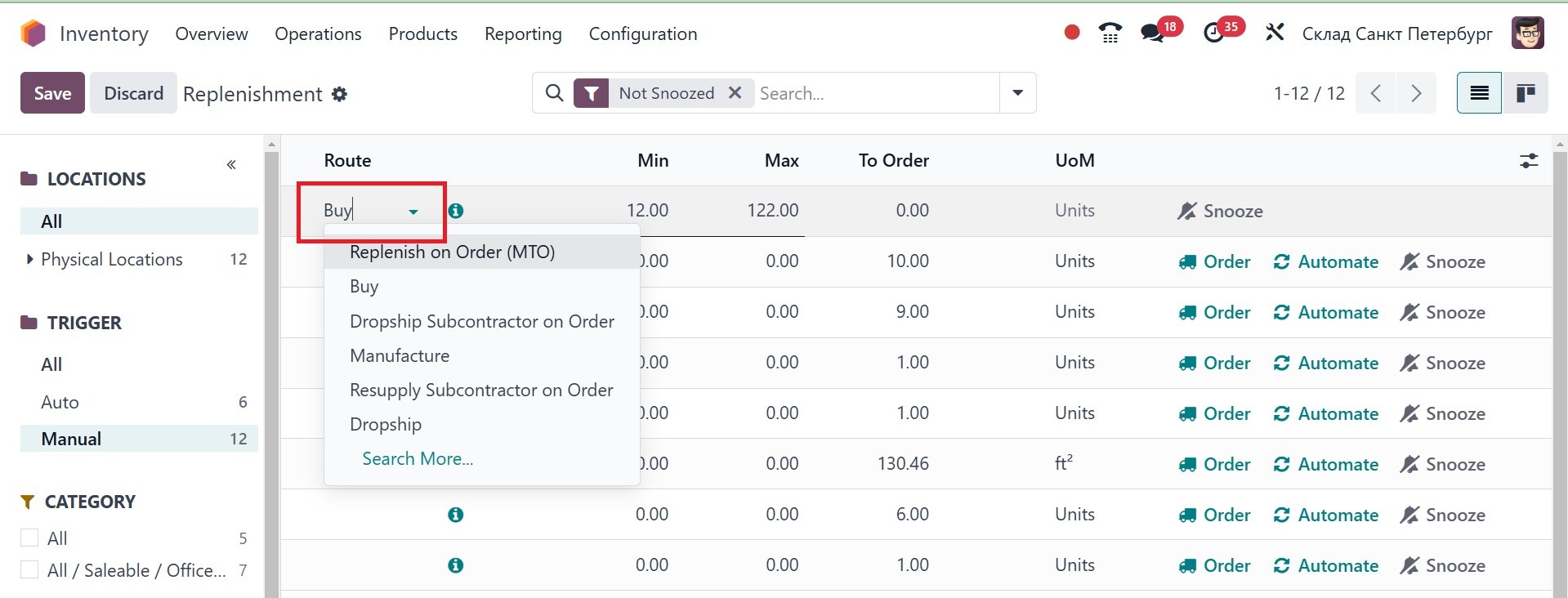Open the messages chat bubble icon
The image size is (1568, 598).
click(1152, 33)
